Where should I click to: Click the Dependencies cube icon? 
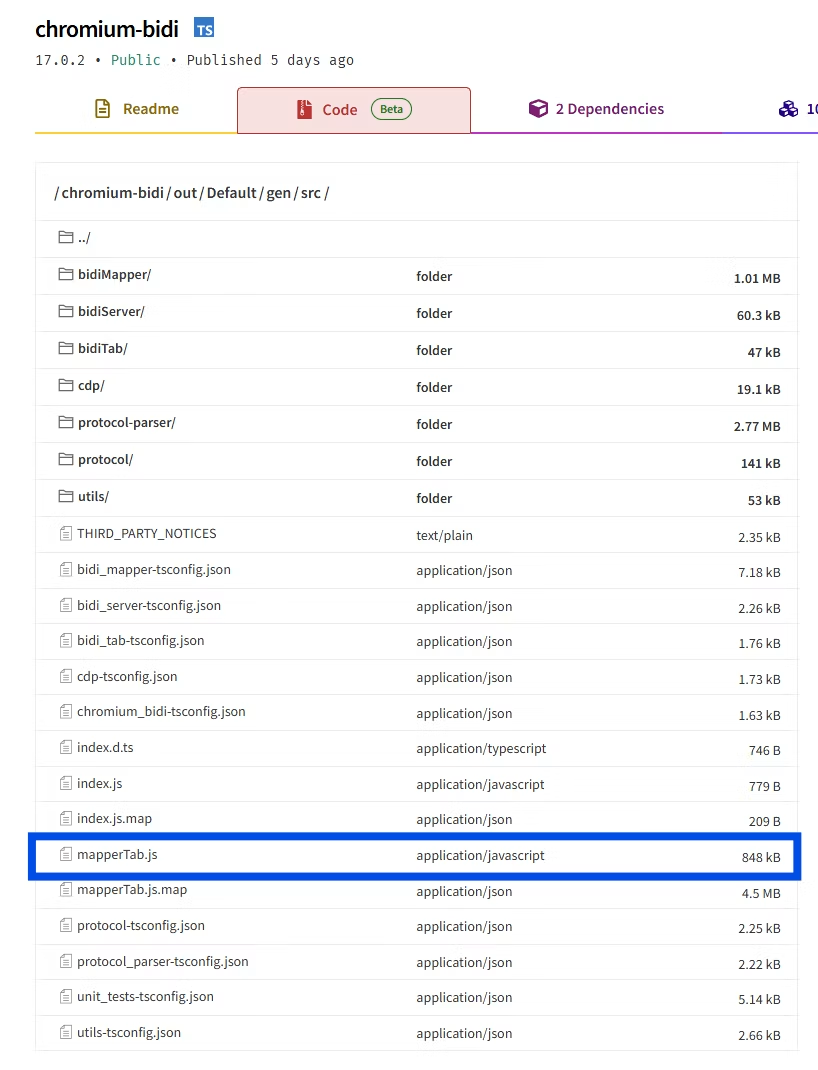pyautogui.click(x=538, y=109)
